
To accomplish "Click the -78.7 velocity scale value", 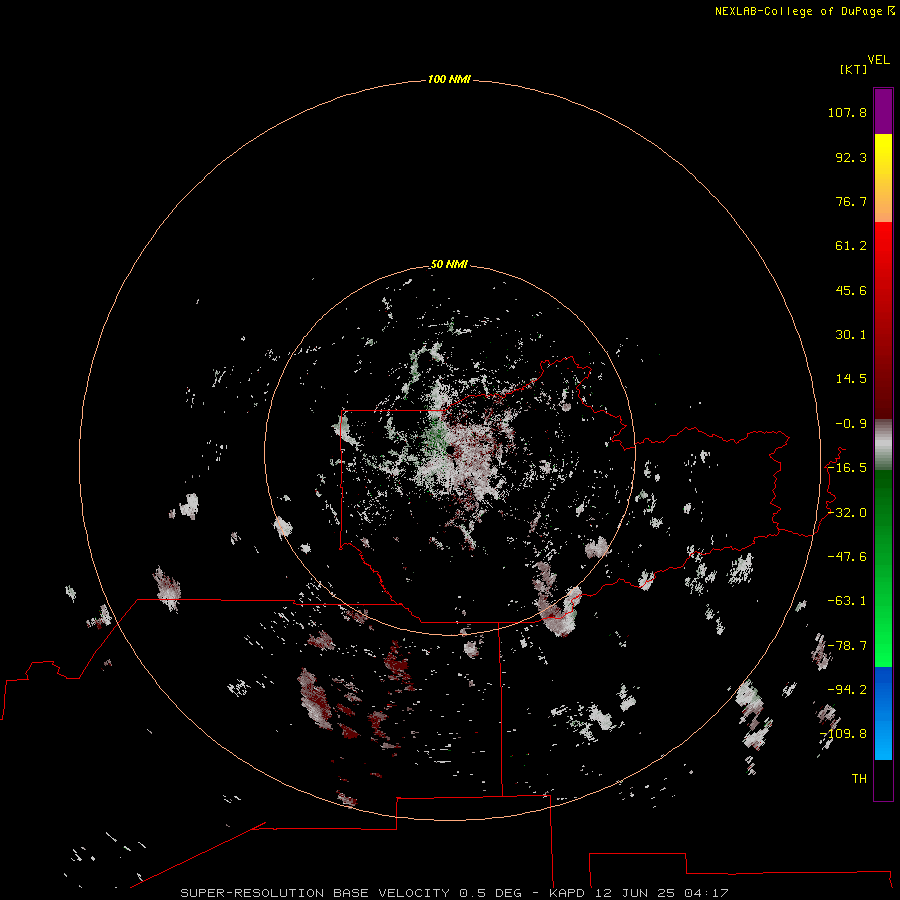I will coord(847,646).
